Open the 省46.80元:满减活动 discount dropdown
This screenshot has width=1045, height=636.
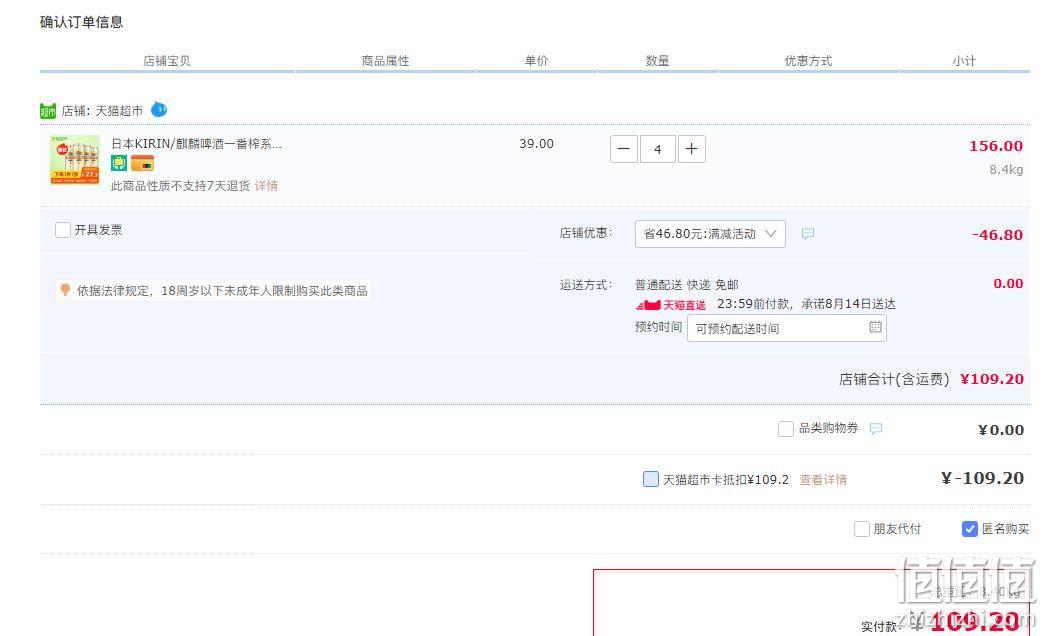(710, 233)
